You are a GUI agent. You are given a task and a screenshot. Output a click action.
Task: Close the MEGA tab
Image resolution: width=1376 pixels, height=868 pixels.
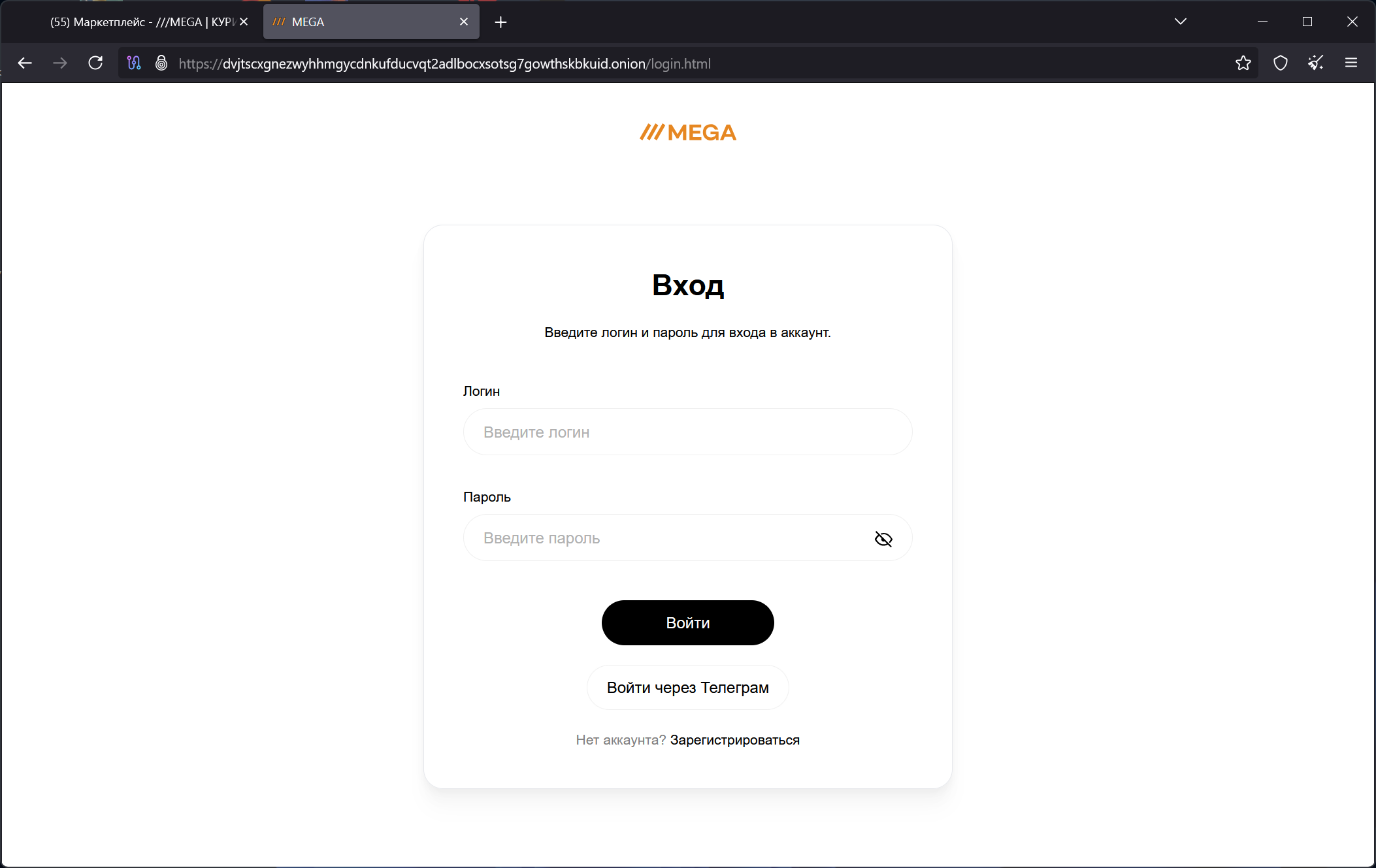(464, 22)
